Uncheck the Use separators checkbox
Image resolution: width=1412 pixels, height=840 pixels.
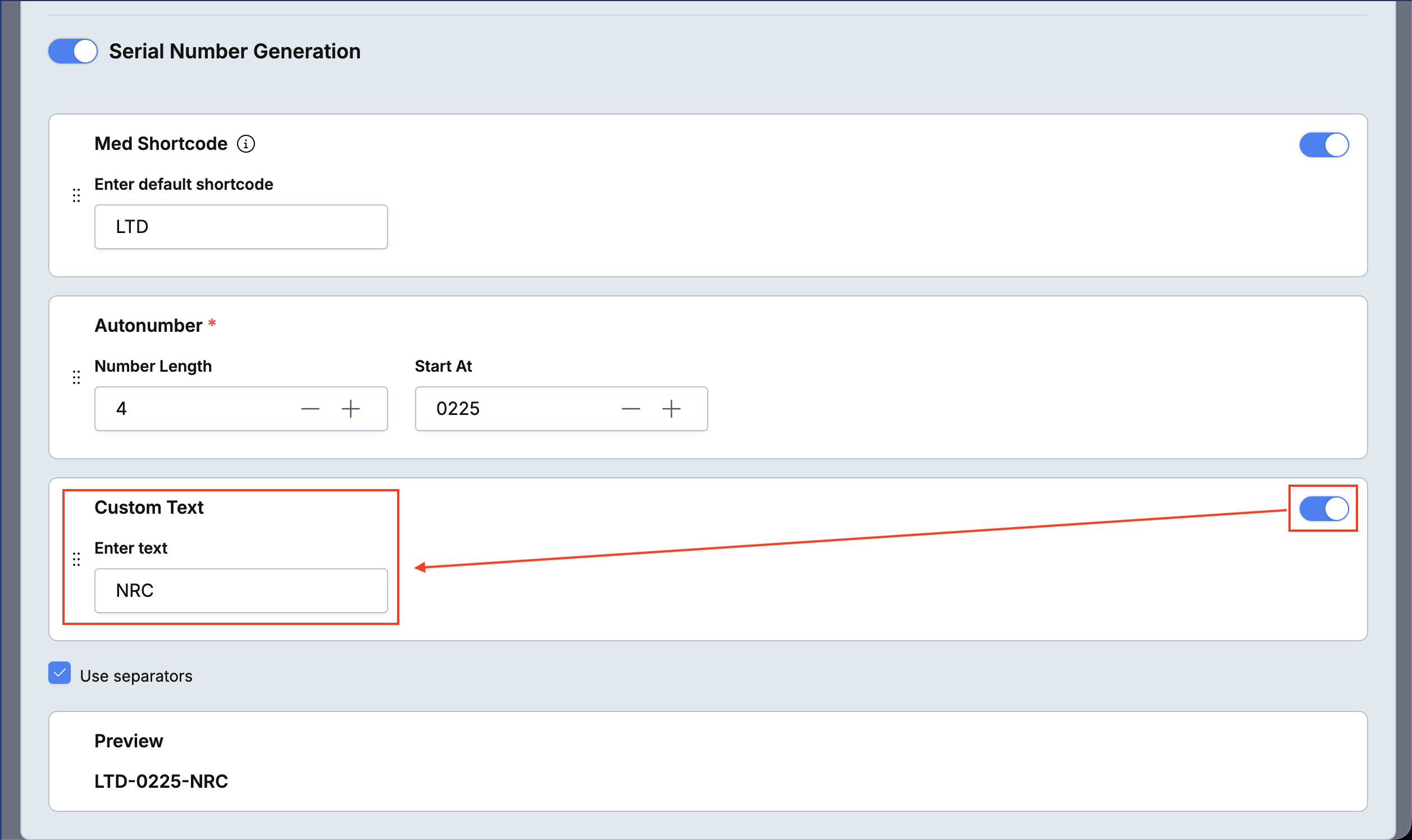tap(60, 673)
